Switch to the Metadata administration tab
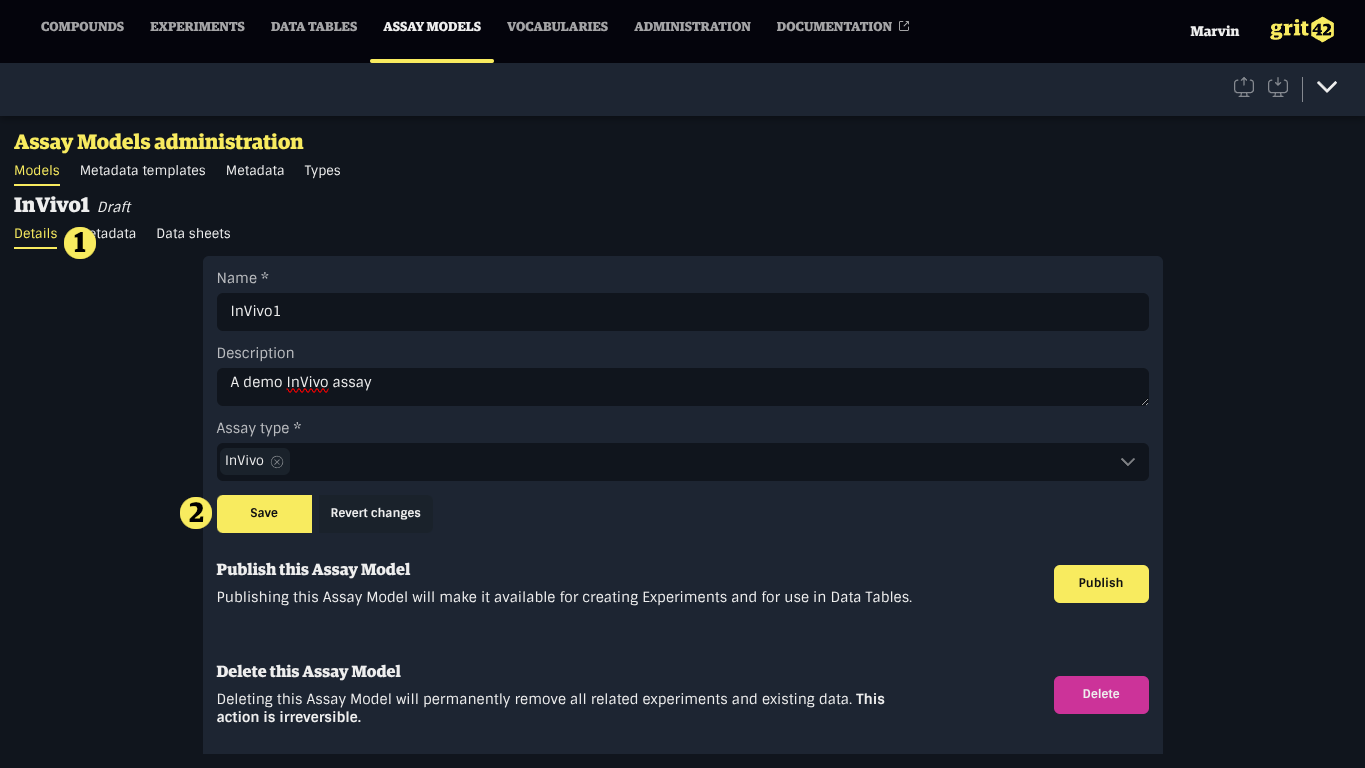The height and width of the screenshot is (768, 1365). (x=255, y=171)
